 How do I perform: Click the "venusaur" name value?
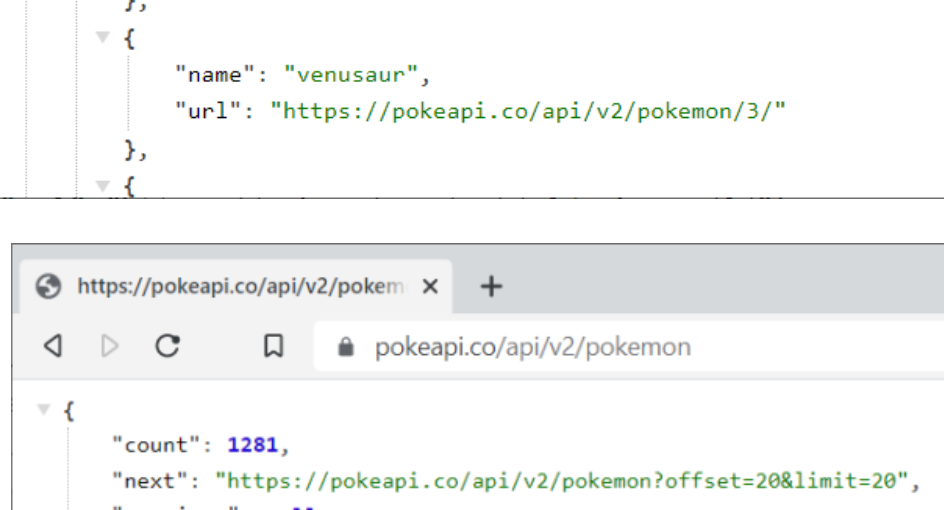coord(350,75)
